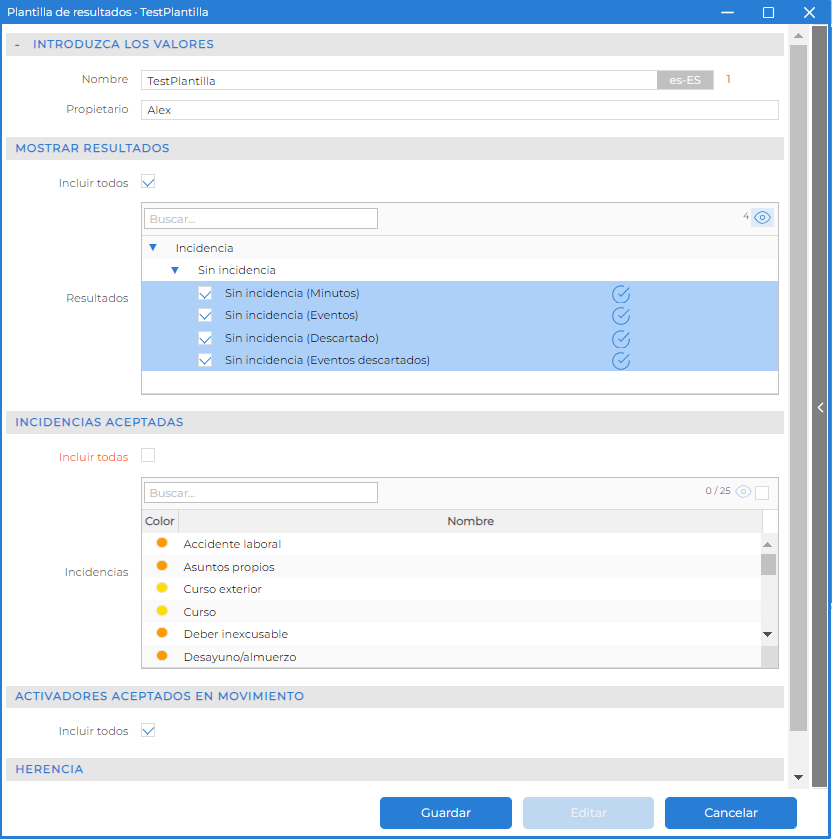Image resolution: width=832 pixels, height=839 pixels.
Task: Select the Asuntos propios row
Action: point(452,567)
